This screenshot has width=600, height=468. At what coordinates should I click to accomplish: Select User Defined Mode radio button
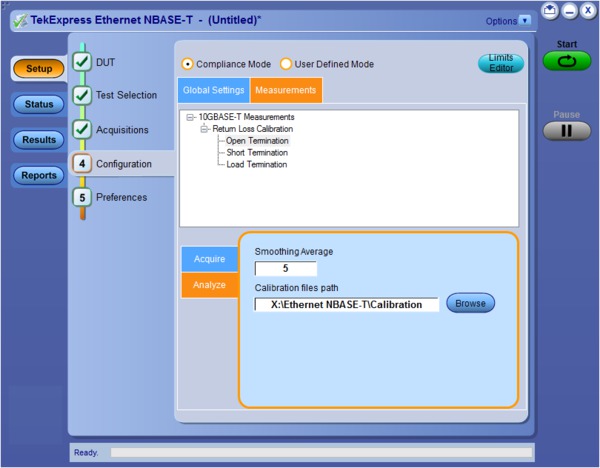[x=286, y=64]
